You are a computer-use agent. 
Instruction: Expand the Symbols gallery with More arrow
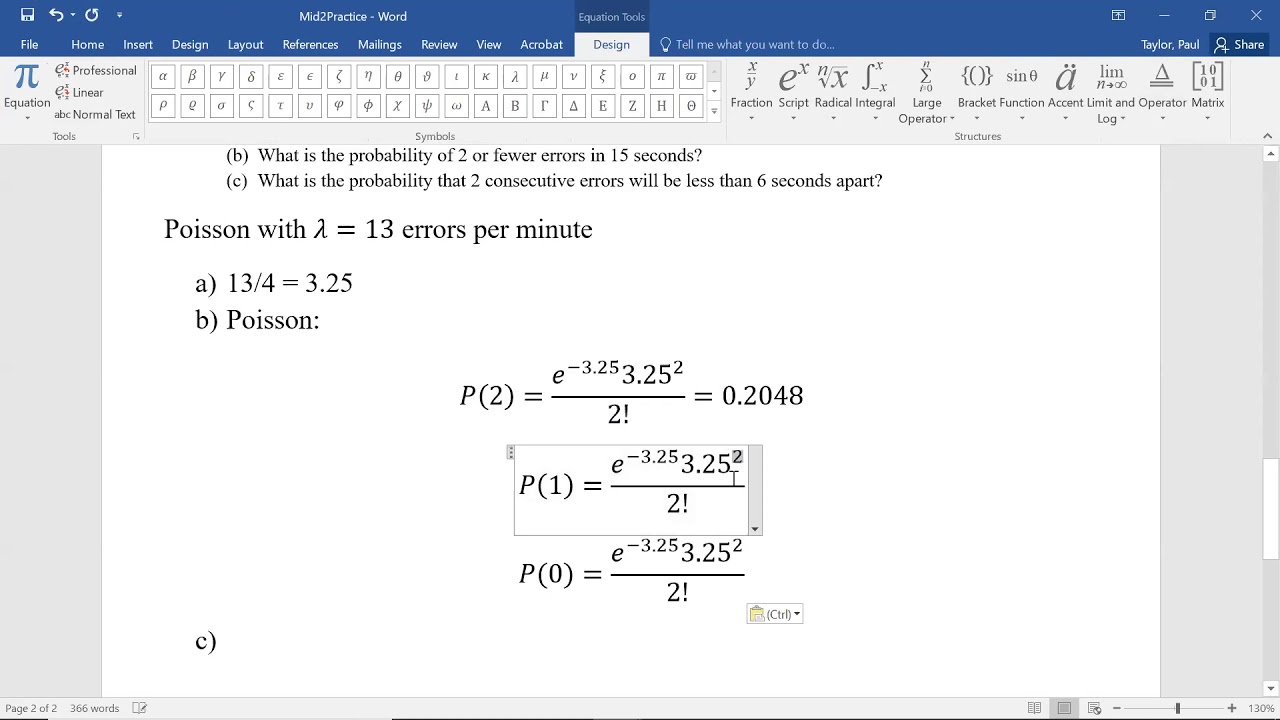coord(714,113)
